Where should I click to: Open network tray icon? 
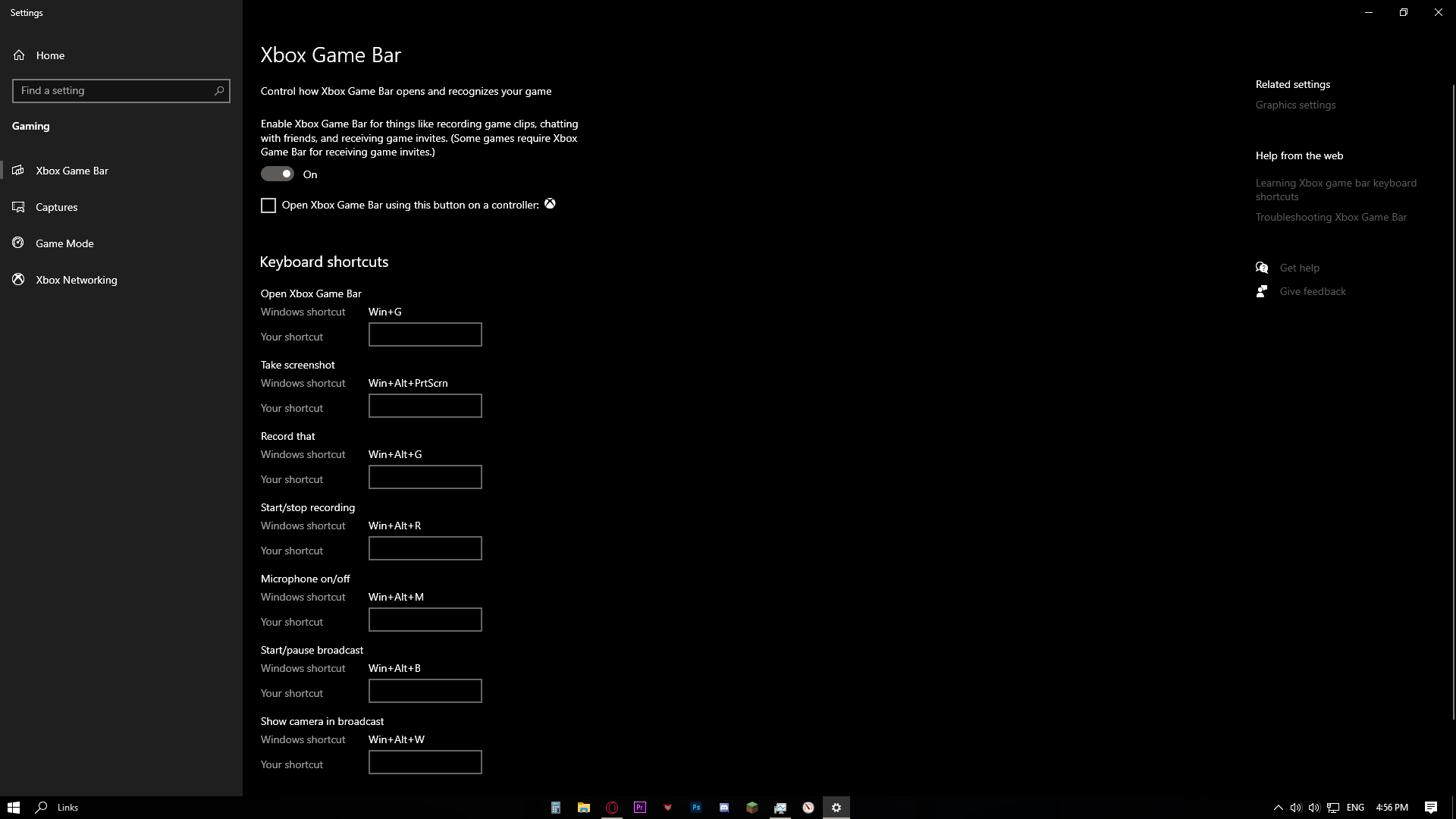[1333, 808]
